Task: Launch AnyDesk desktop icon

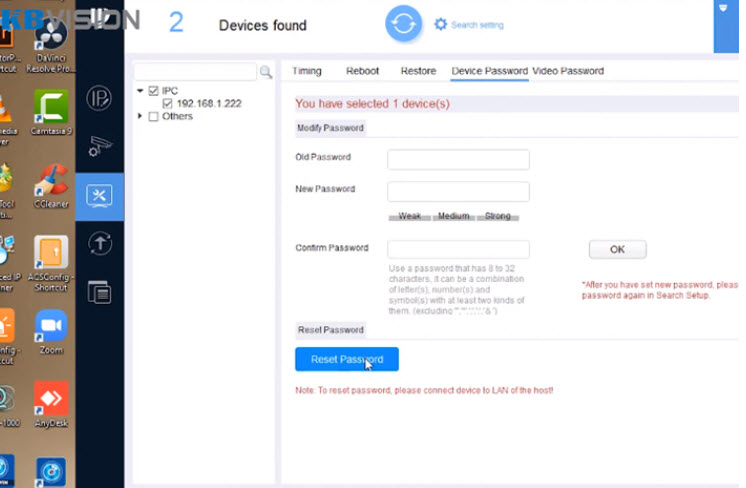Action: 51,404
